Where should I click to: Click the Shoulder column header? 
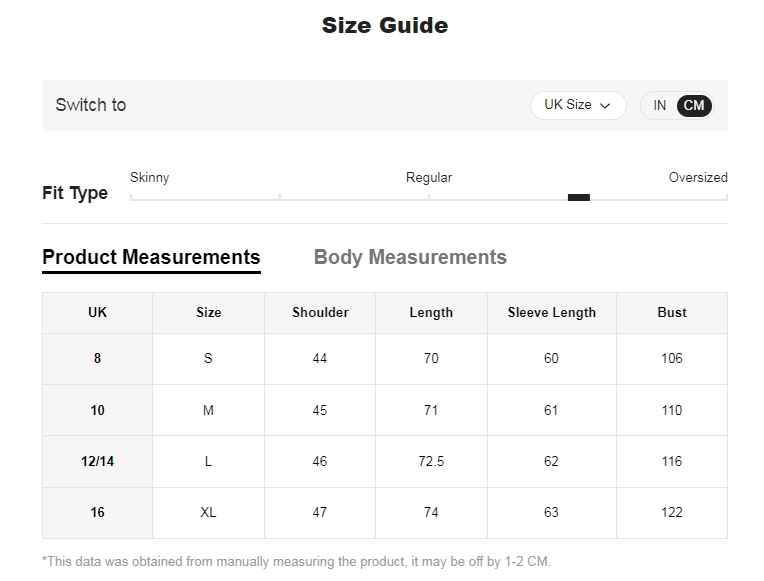coord(320,312)
